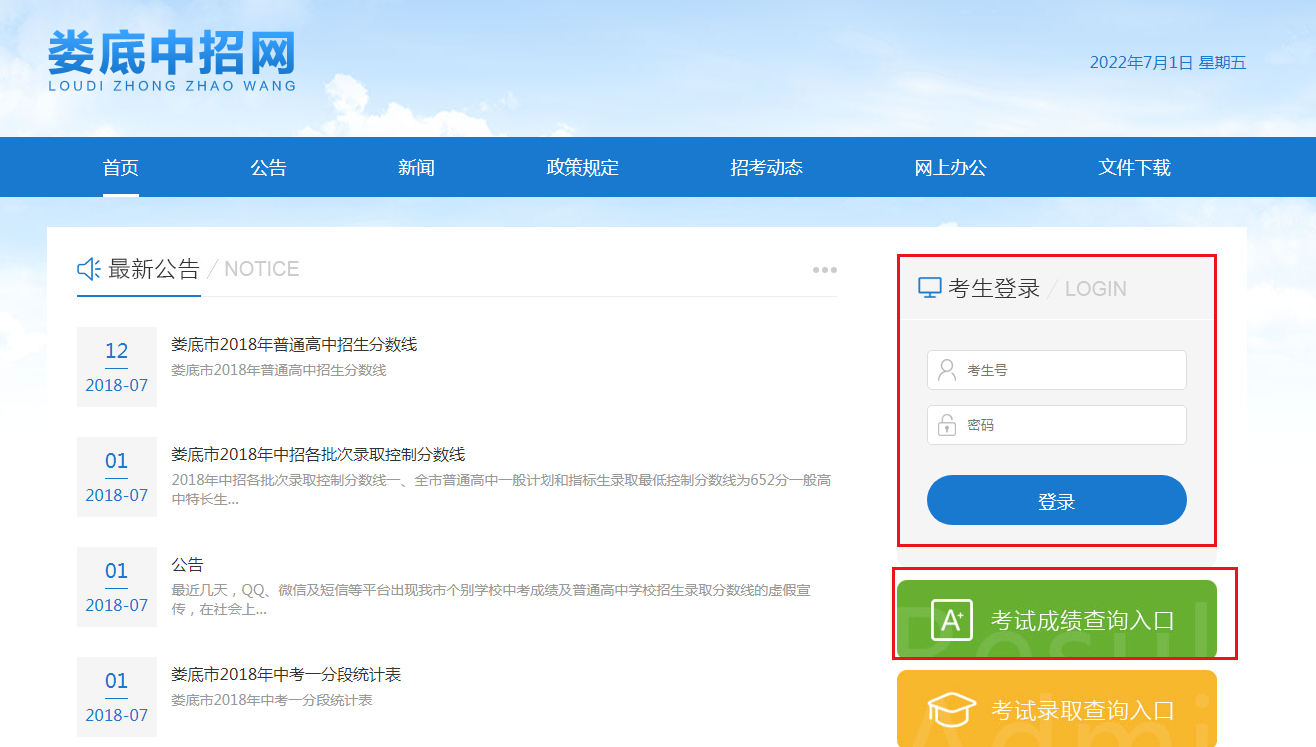
Task: Open the 文件下载 page
Action: coord(1134,168)
